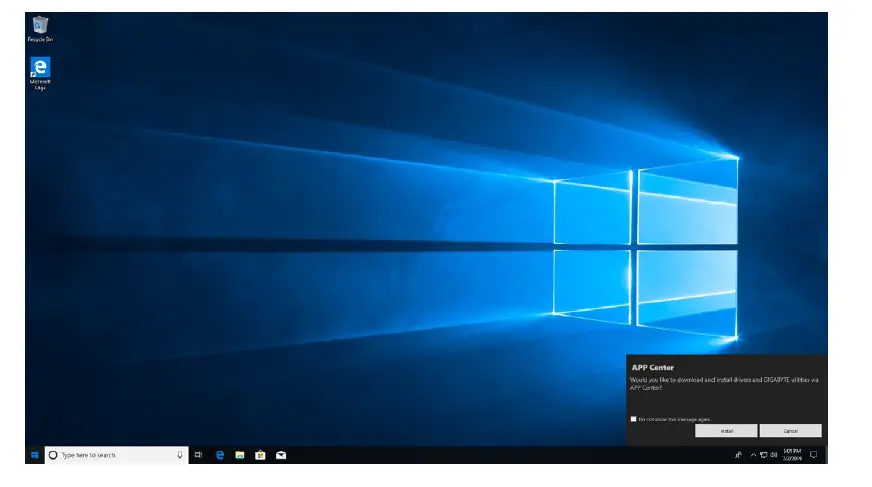Click the 'Would you like to download' message

click(x=724, y=384)
